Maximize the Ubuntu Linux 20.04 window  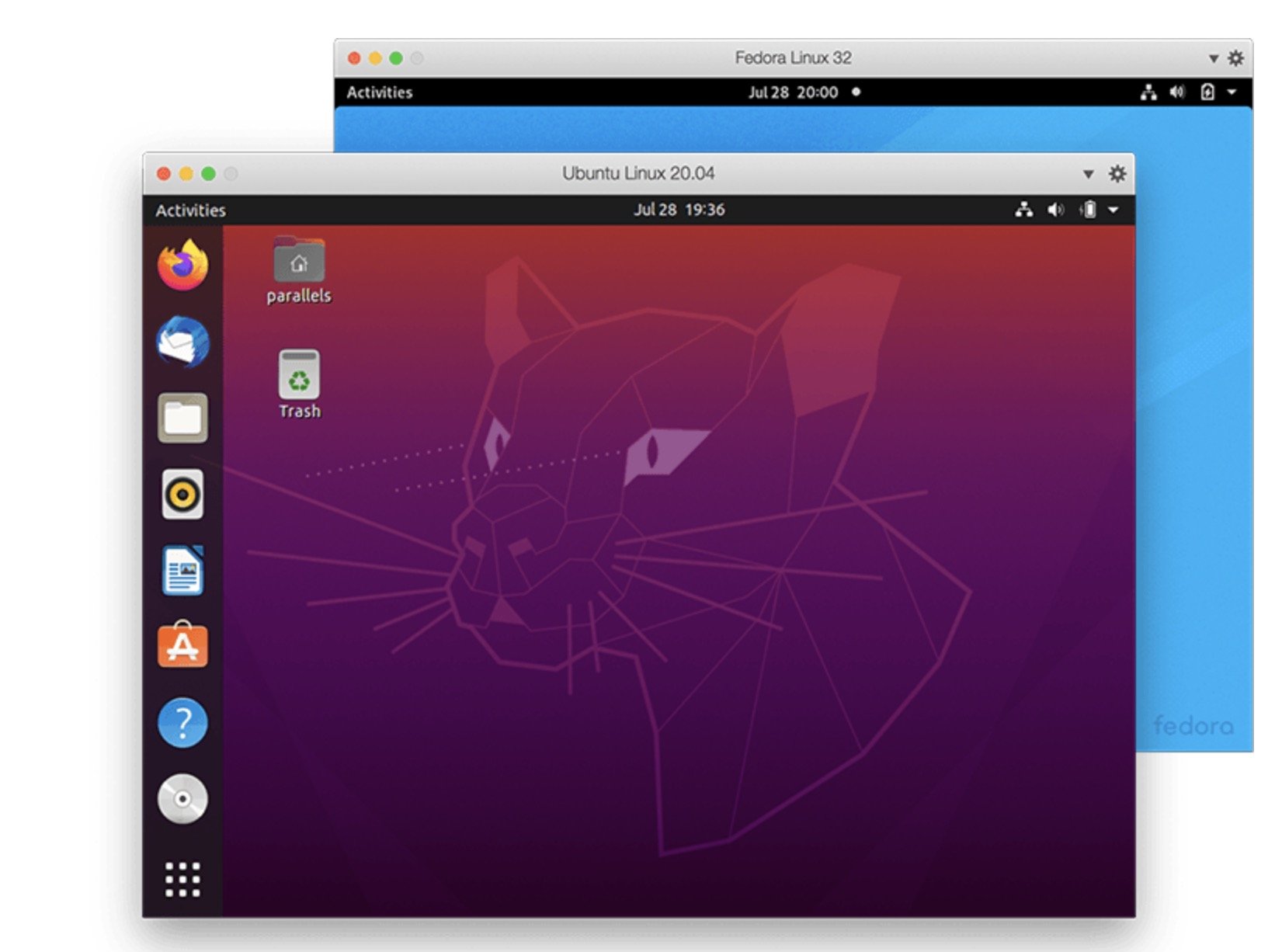pyautogui.click(x=208, y=173)
